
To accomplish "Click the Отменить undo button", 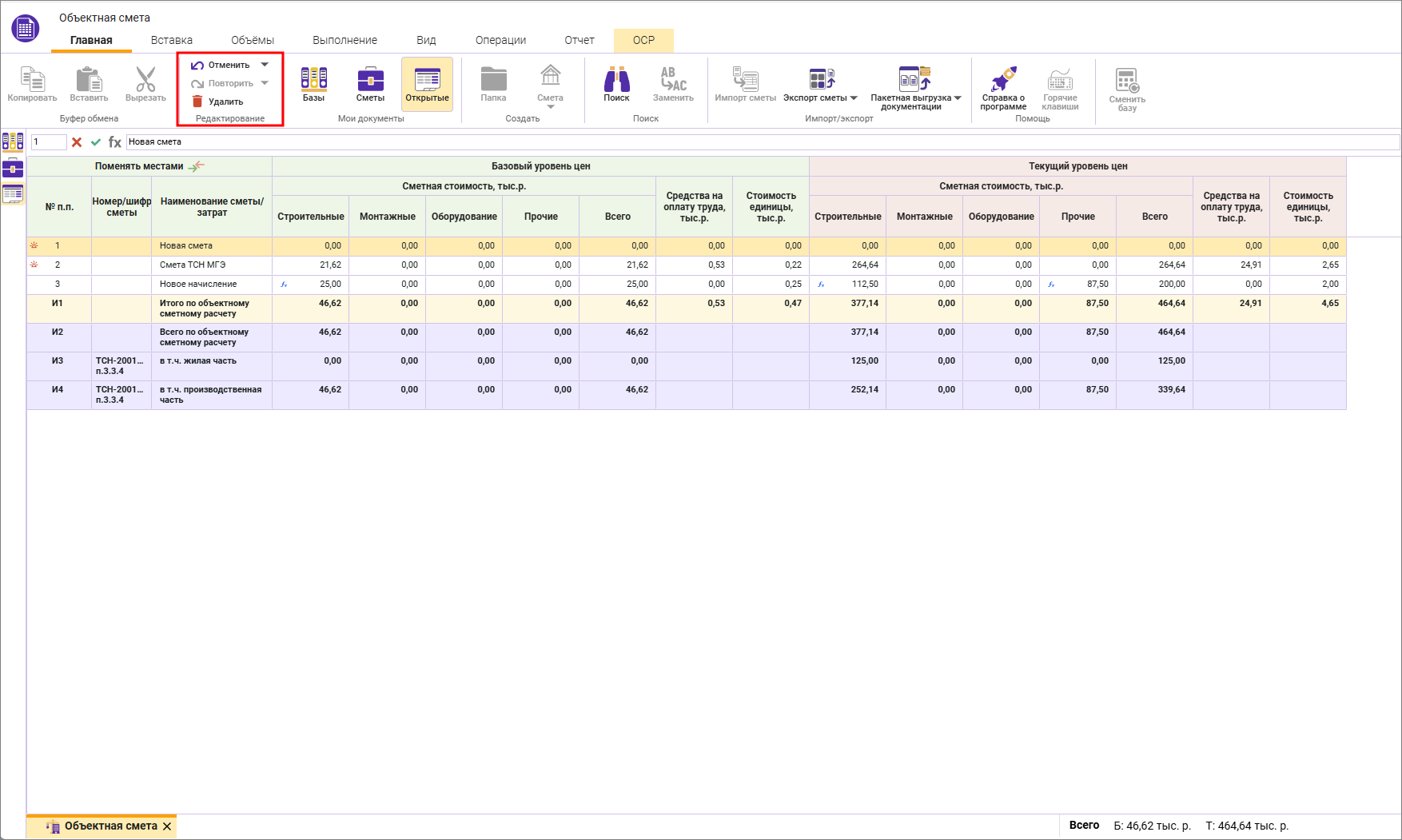I will point(221,65).
